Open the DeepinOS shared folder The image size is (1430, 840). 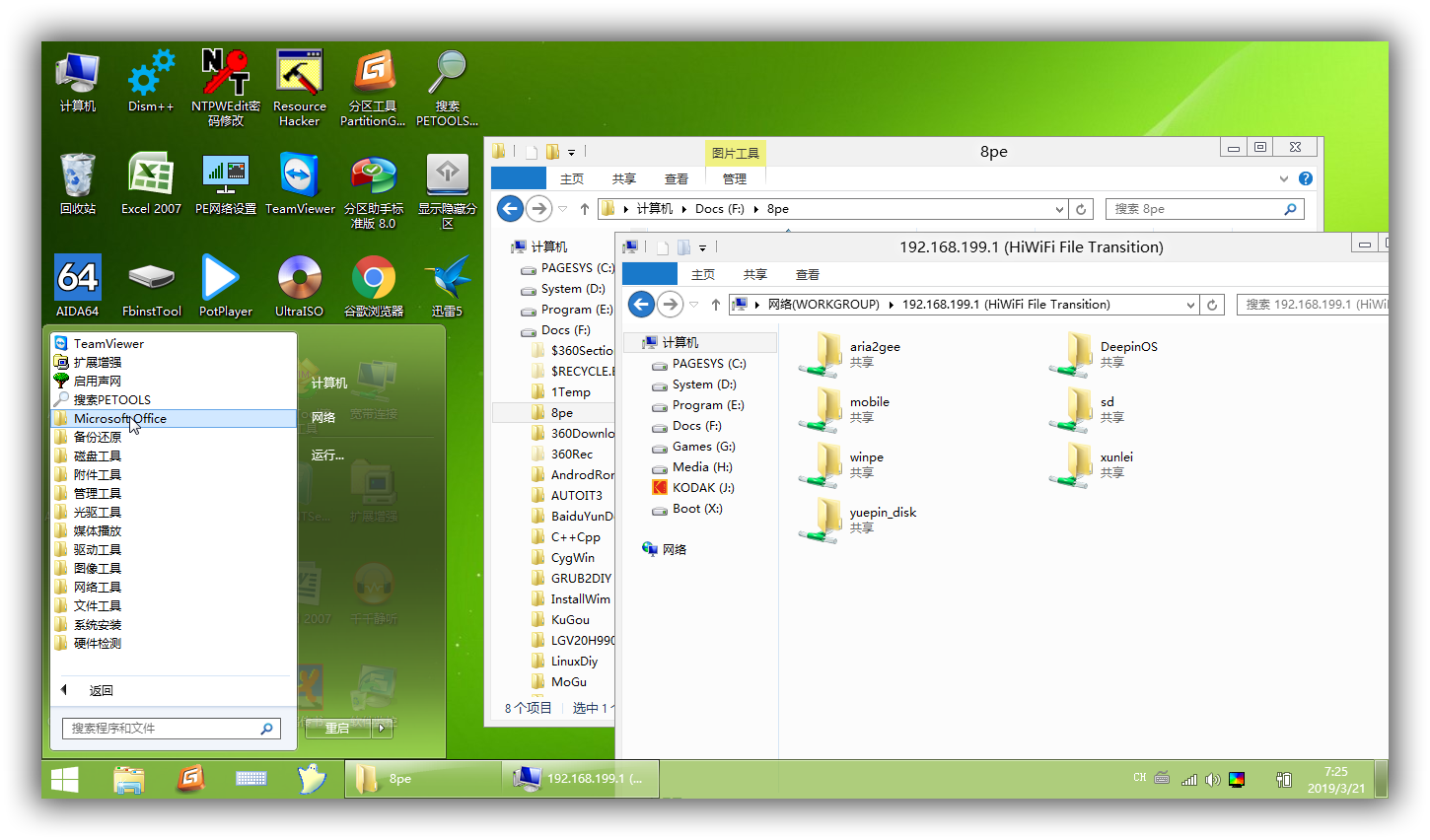(x=1103, y=354)
